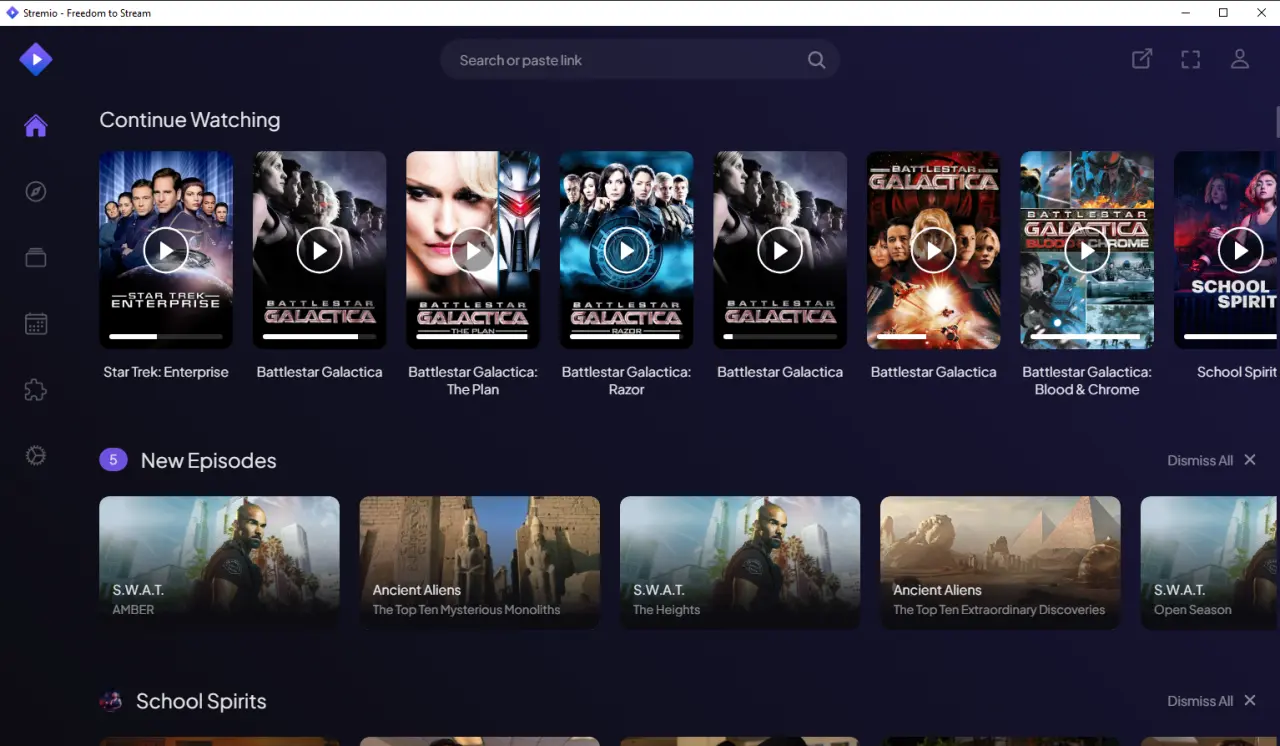Image resolution: width=1280 pixels, height=746 pixels.
Task: Go to the Home board icon
Action: point(36,126)
